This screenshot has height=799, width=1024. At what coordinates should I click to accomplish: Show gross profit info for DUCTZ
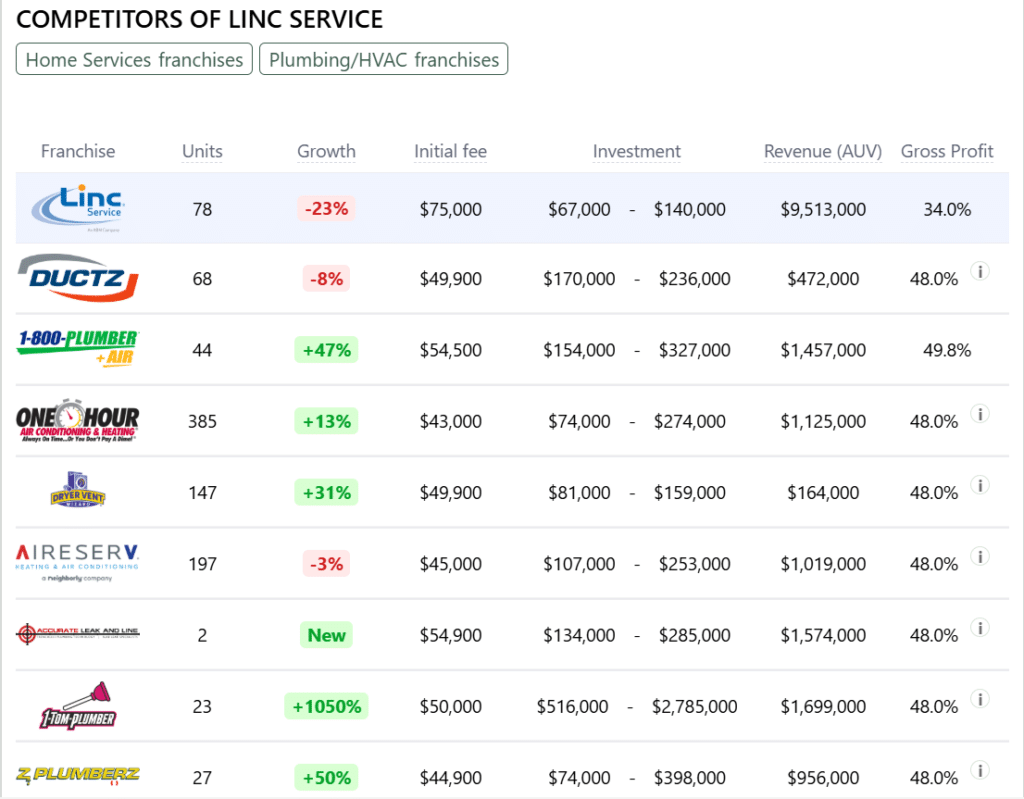[x=980, y=271]
